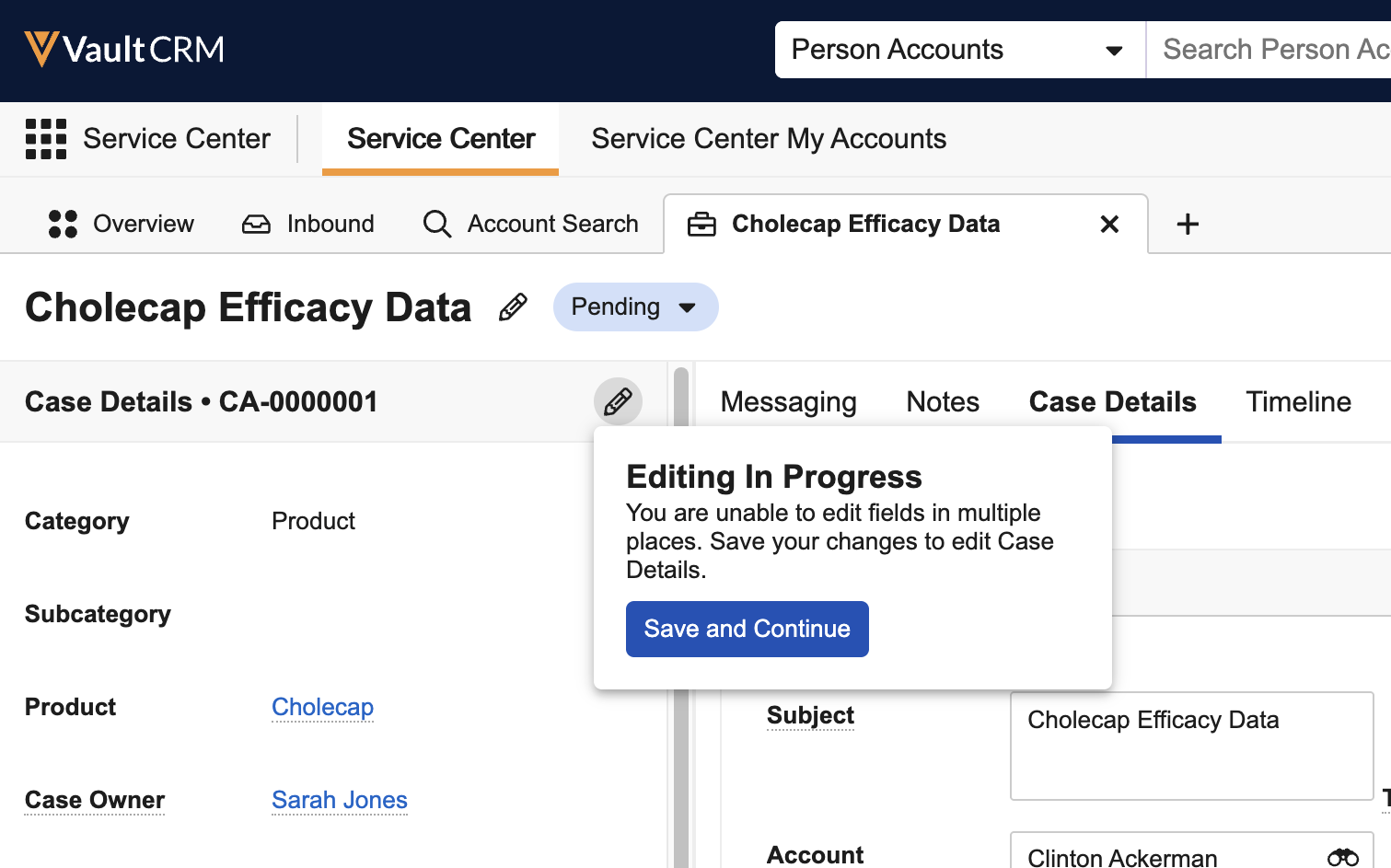Open the Sarah Jones case owner link
The image size is (1391, 868).
click(x=339, y=800)
